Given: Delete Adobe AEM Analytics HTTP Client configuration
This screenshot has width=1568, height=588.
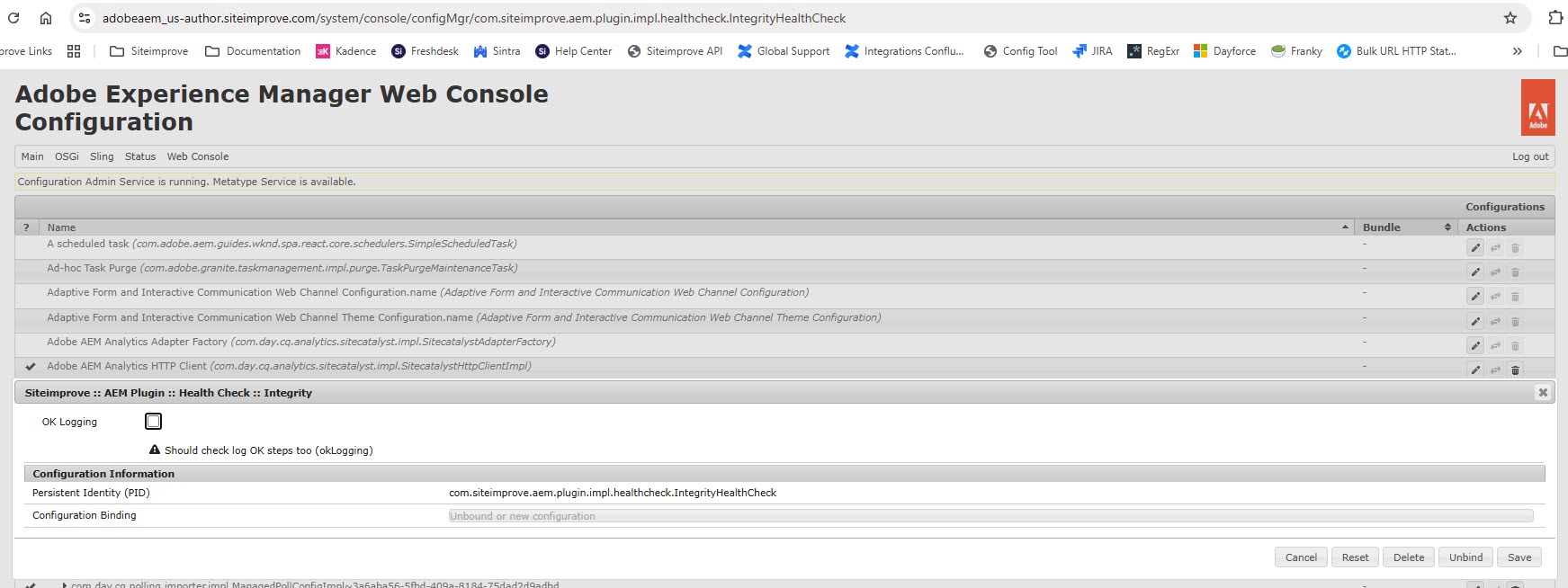Looking at the screenshot, I should click(x=1515, y=370).
